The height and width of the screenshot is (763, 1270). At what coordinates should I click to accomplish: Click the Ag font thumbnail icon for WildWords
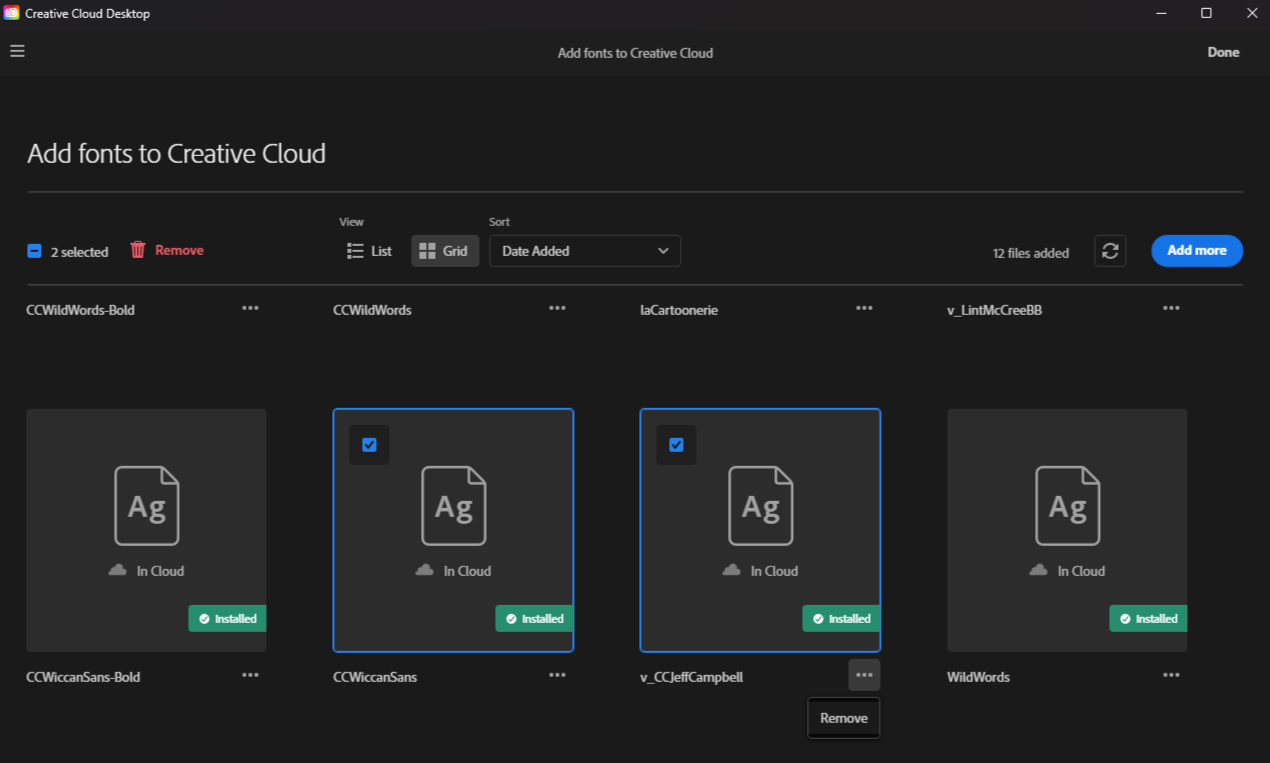tap(1067, 506)
